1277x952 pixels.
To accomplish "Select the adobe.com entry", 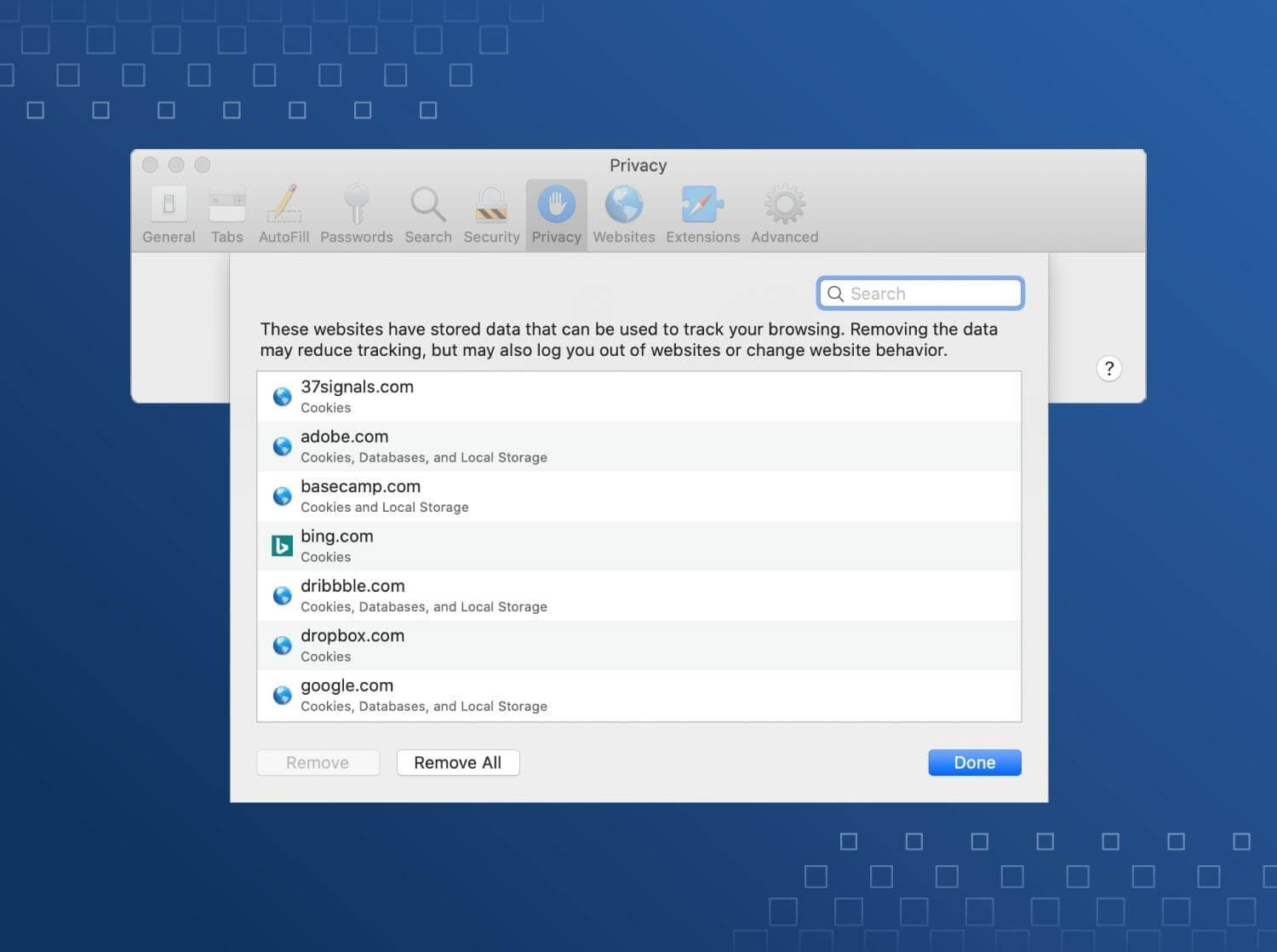I will (639, 446).
